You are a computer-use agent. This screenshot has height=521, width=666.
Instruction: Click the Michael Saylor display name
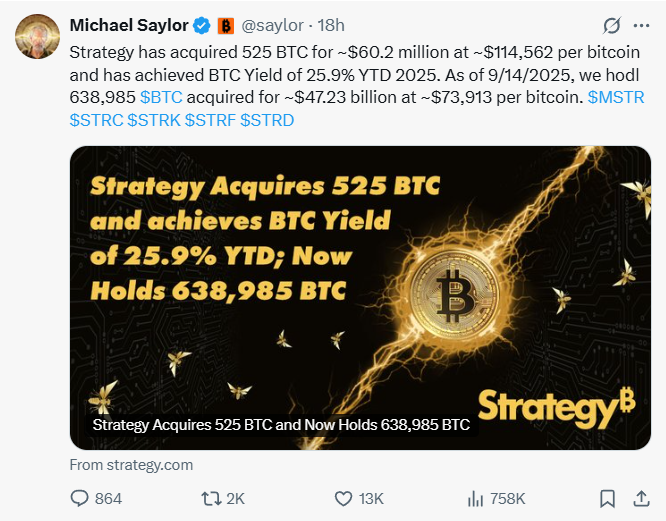129,25
